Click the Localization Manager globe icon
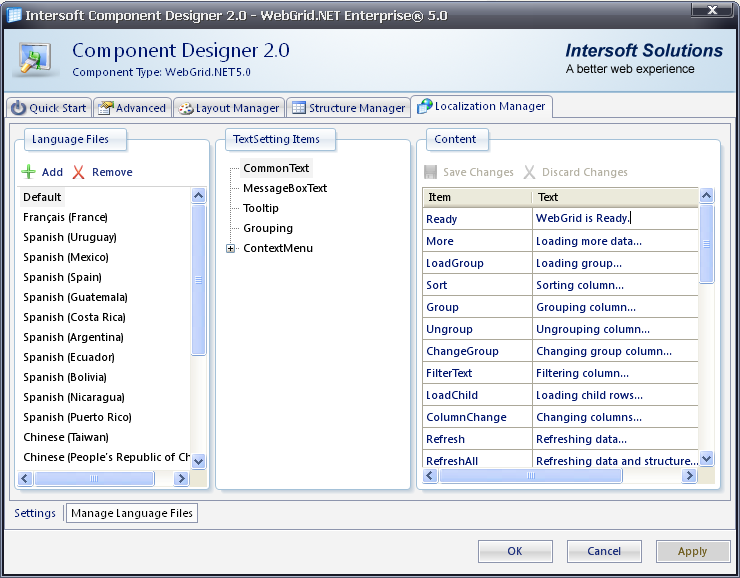Screen dimensions: 740x578 (x=424, y=106)
